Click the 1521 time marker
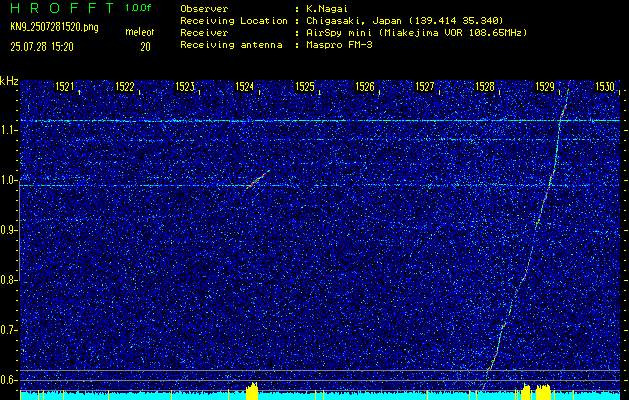This screenshot has width=629, height=400. click(64, 87)
